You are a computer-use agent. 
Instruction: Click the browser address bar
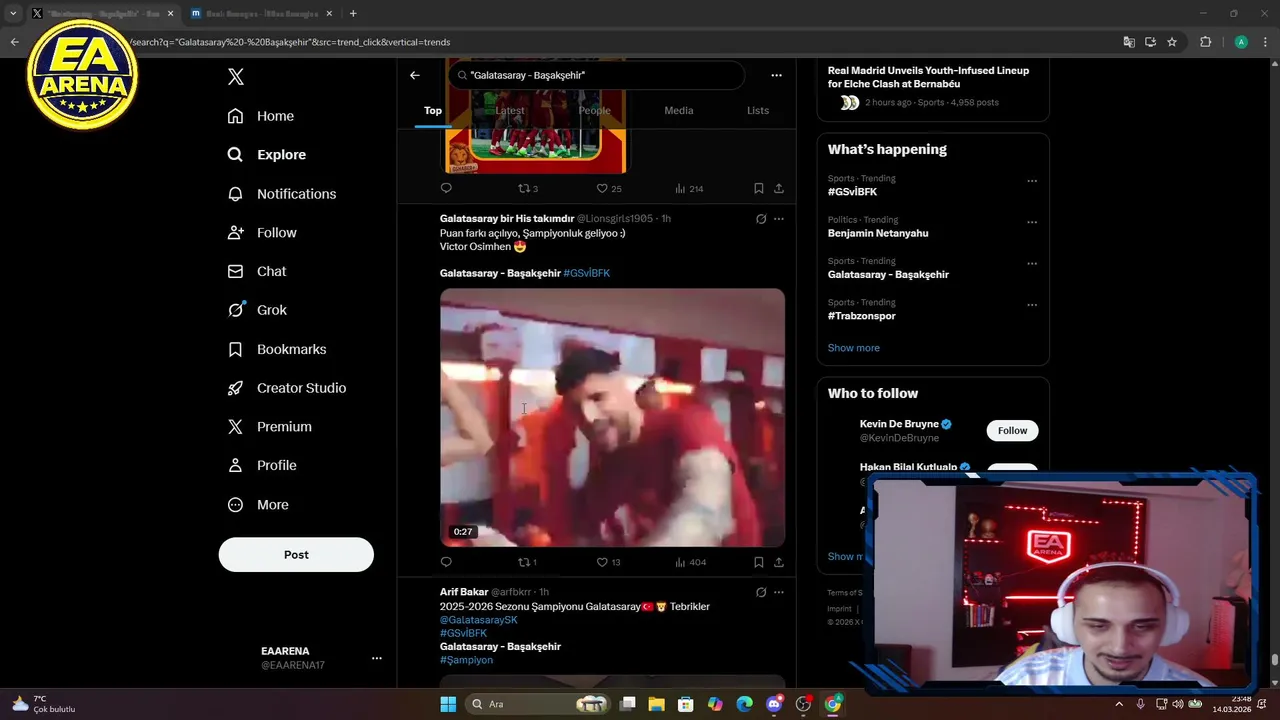pos(620,42)
